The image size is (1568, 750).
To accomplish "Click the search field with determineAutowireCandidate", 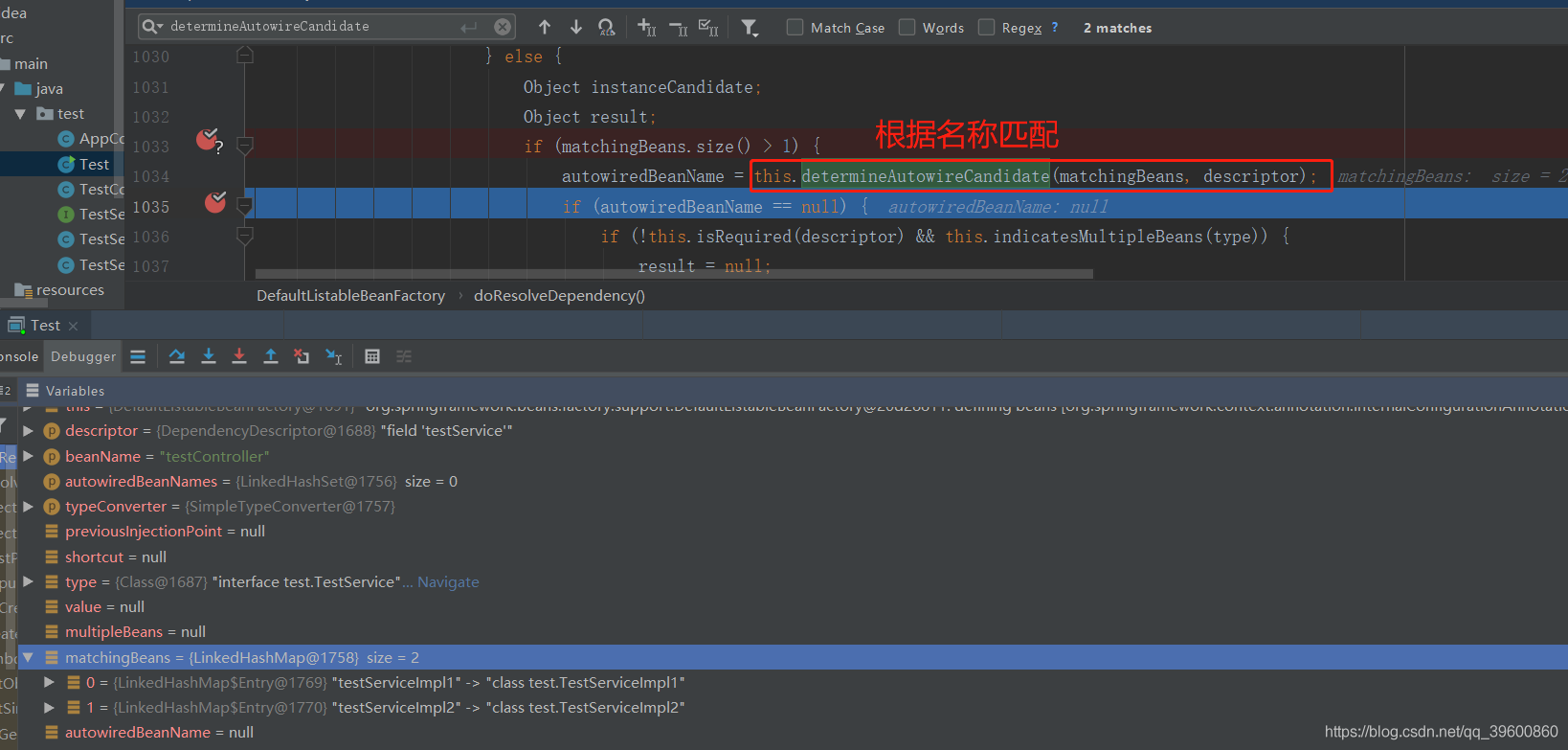I will coord(325,27).
